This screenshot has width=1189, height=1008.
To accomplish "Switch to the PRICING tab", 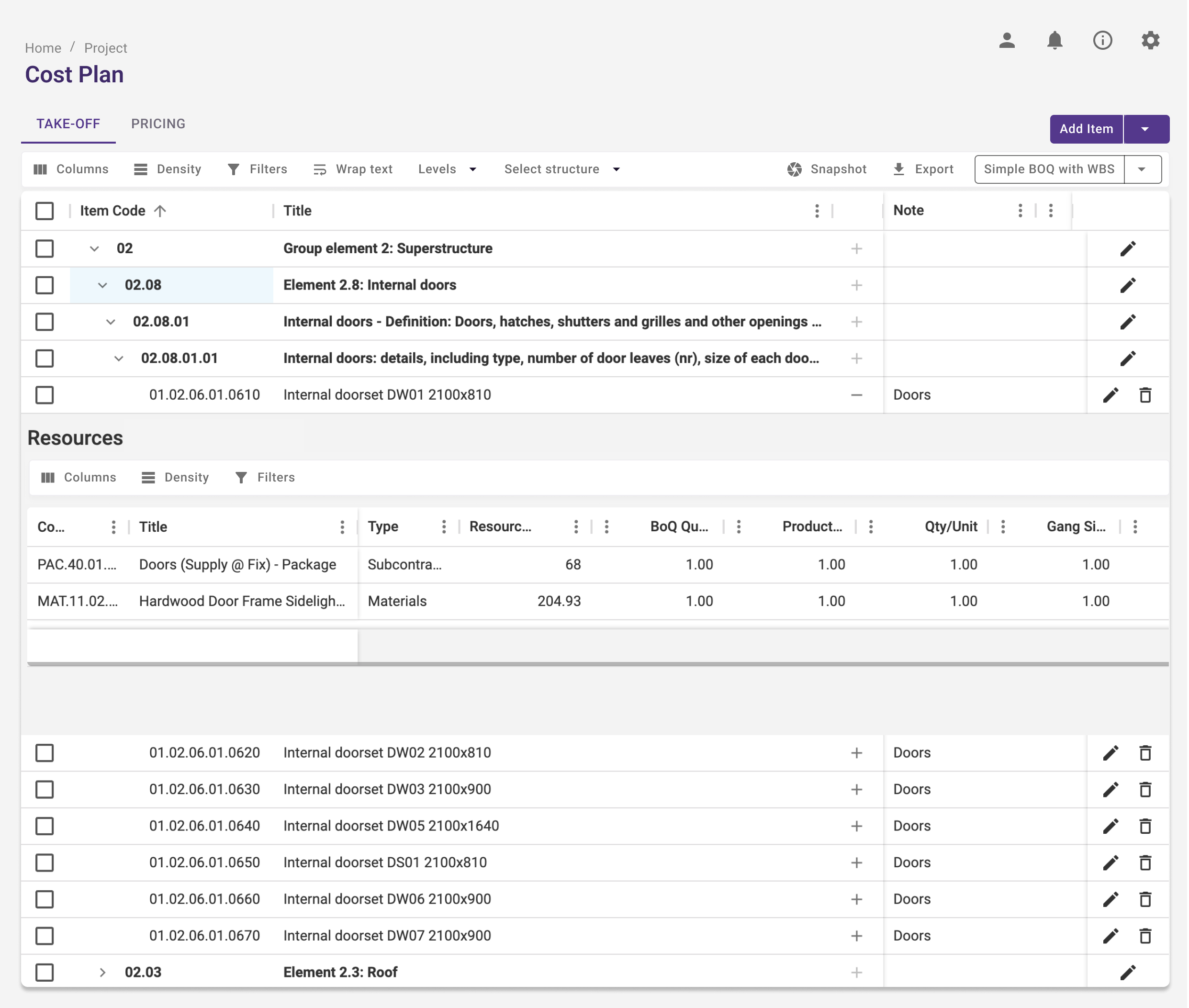I will (158, 124).
